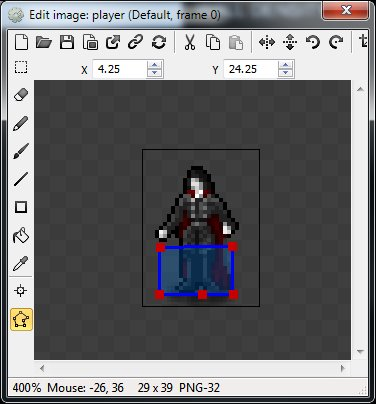Rotate image counter-clockwise
The height and width of the screenshot is (404, 376).
pos(313,43)
